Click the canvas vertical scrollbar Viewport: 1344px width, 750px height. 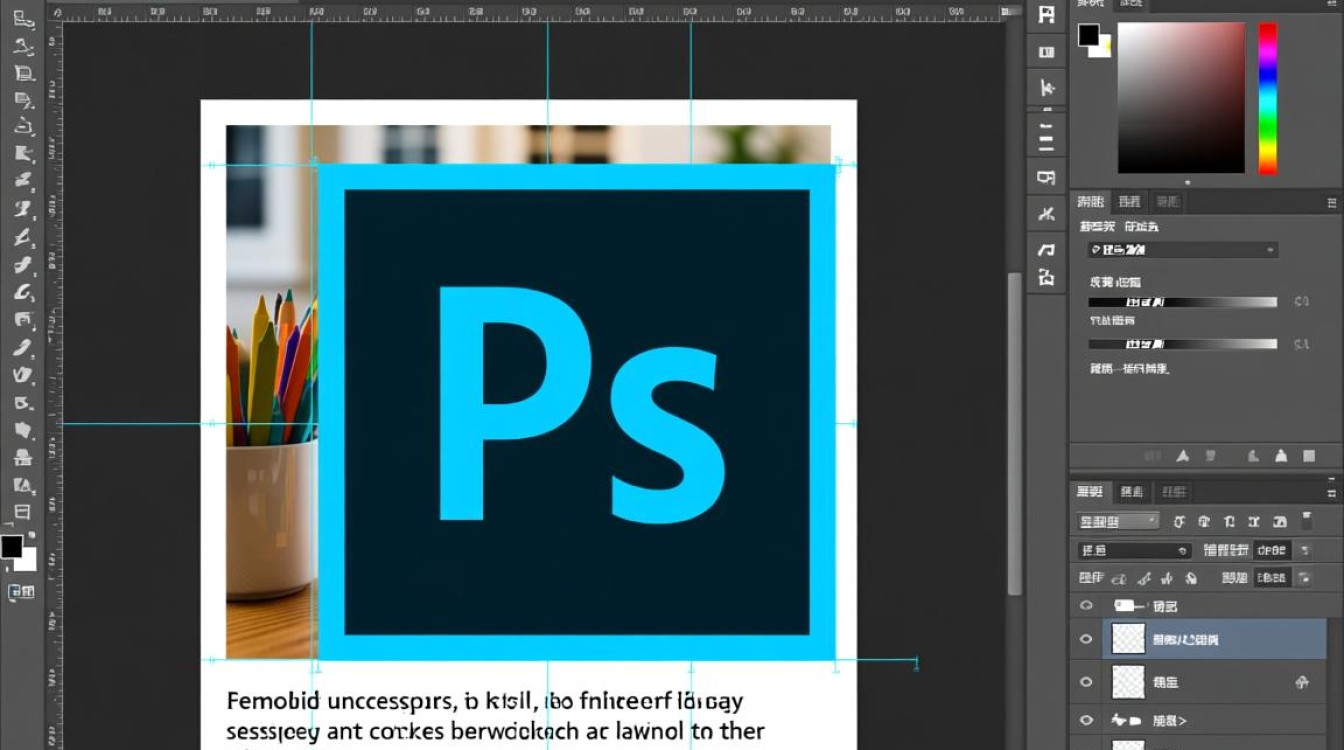[x=1015, y=433]
